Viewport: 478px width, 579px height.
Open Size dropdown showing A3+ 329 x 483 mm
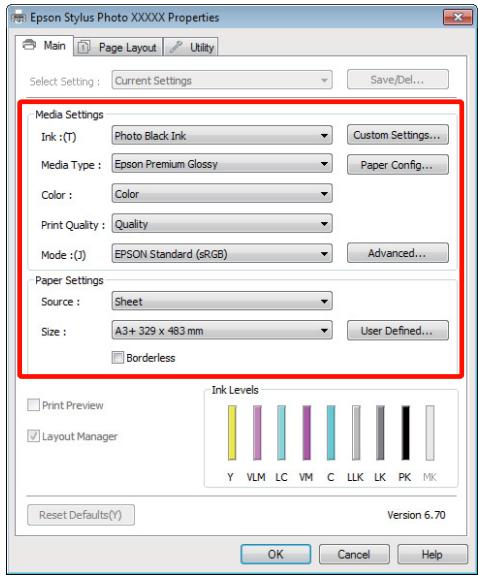tap(222, 330)
